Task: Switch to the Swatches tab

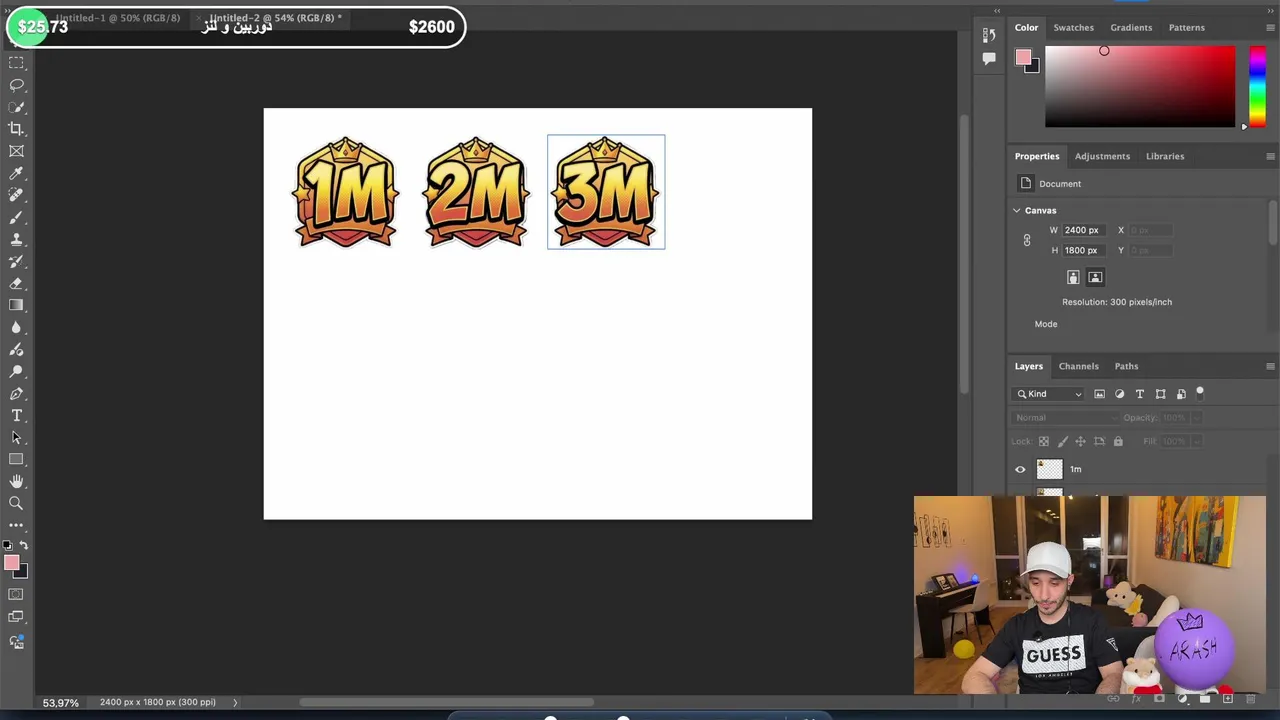Action: [x=1073, y=27]
